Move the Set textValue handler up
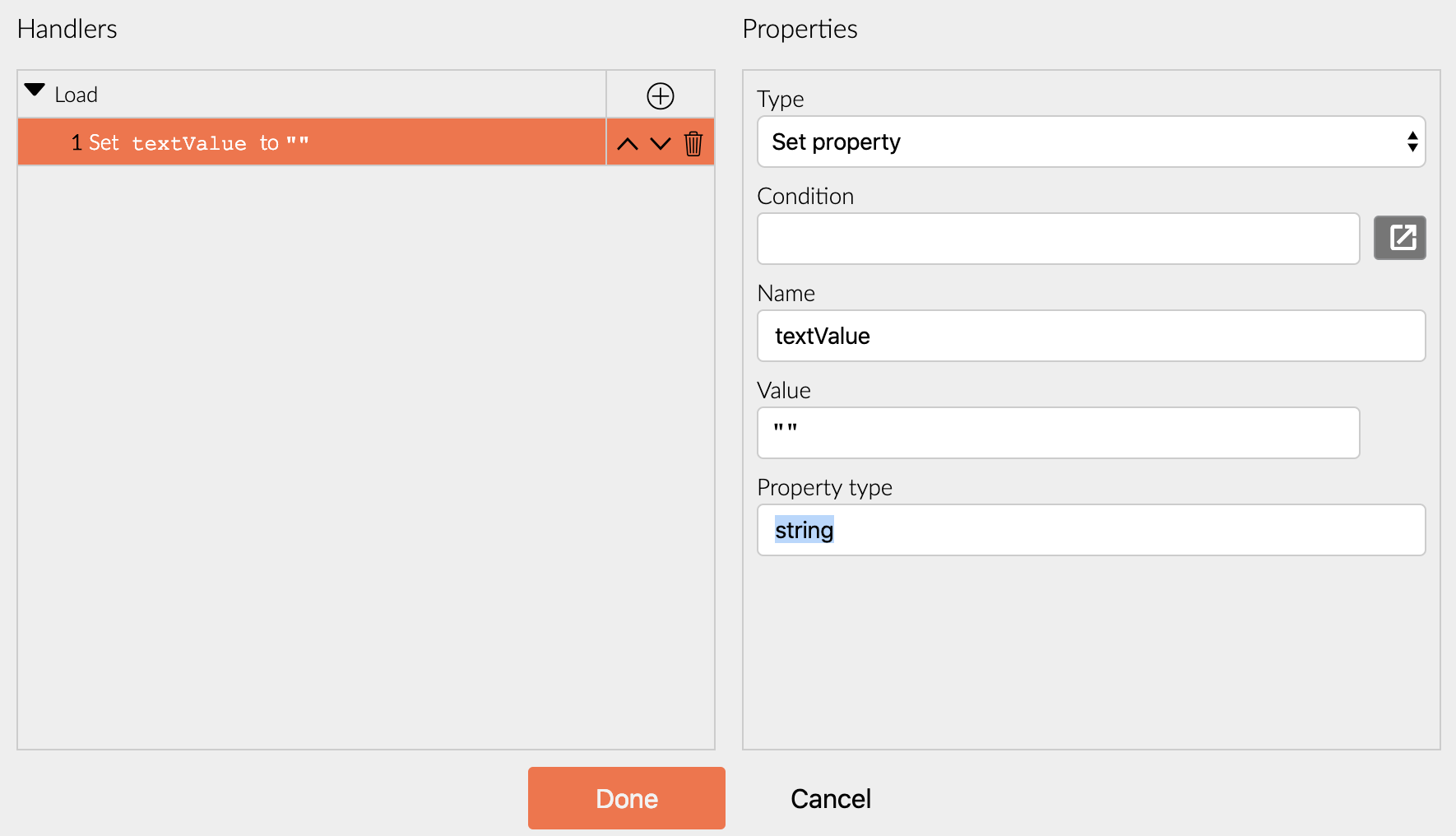 [x=628, y=144]
